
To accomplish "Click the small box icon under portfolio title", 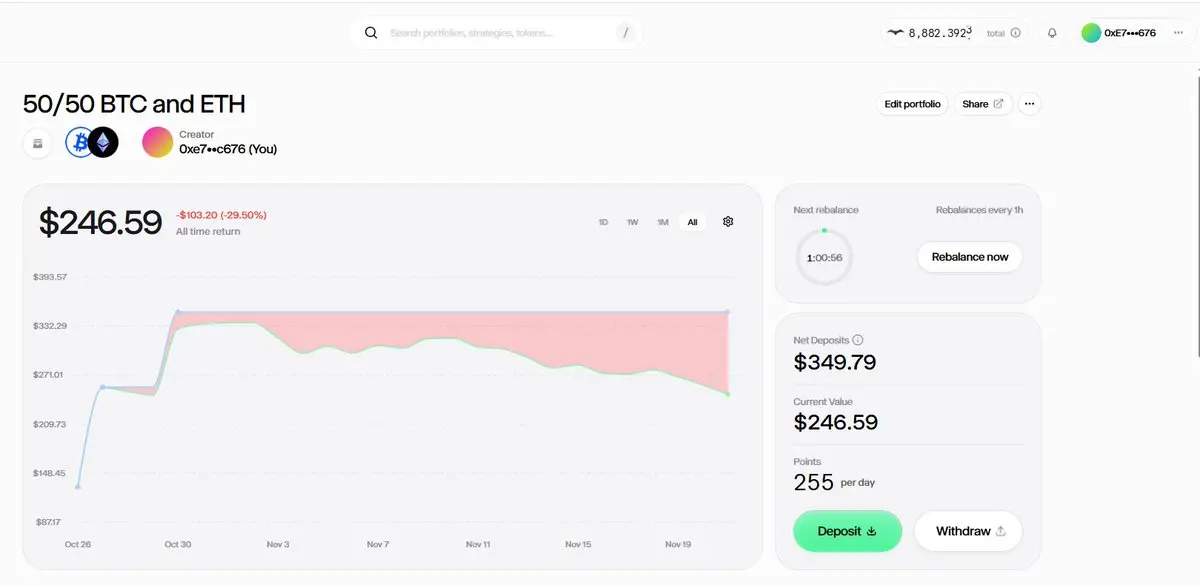I will click(x=38, y=143).
